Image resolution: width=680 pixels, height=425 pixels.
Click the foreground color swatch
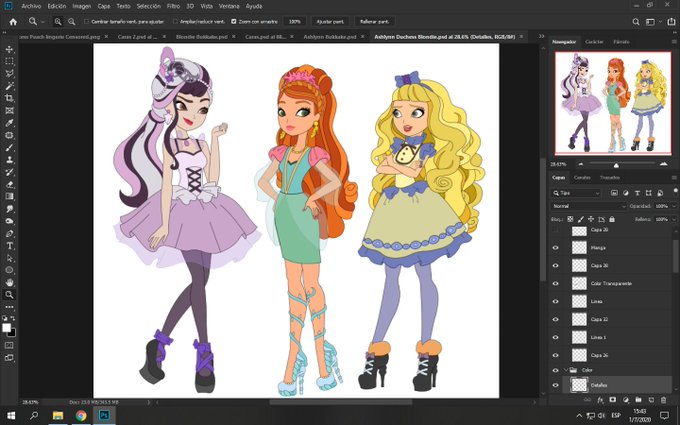(7, 328)
